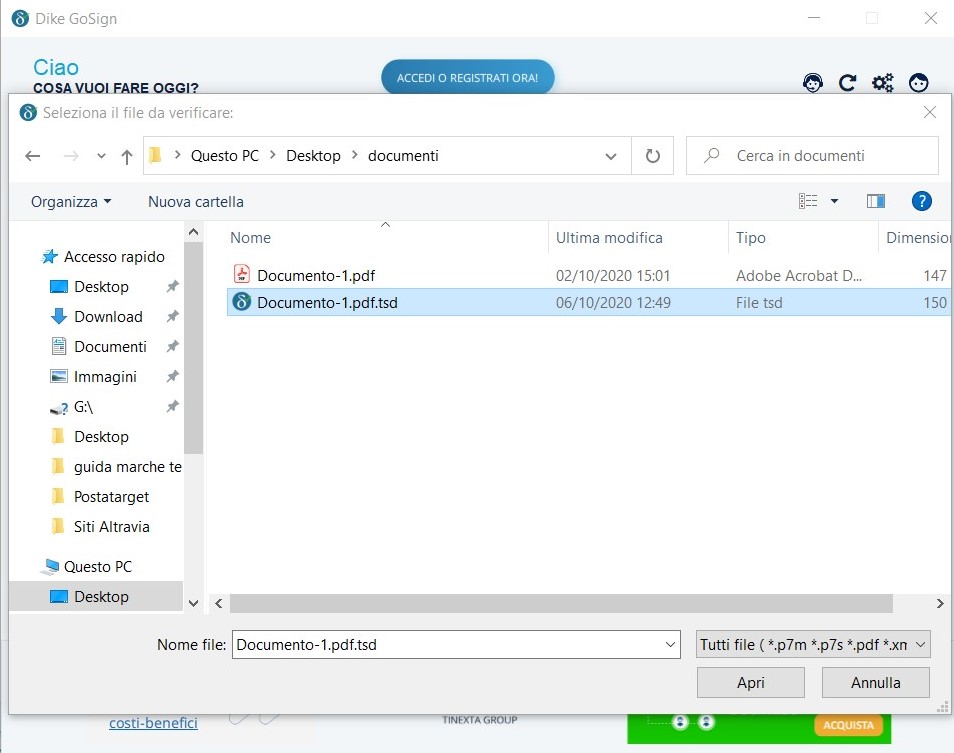
Task: Click the Dike GoSign settings gears icon
Action: [882, 83]
